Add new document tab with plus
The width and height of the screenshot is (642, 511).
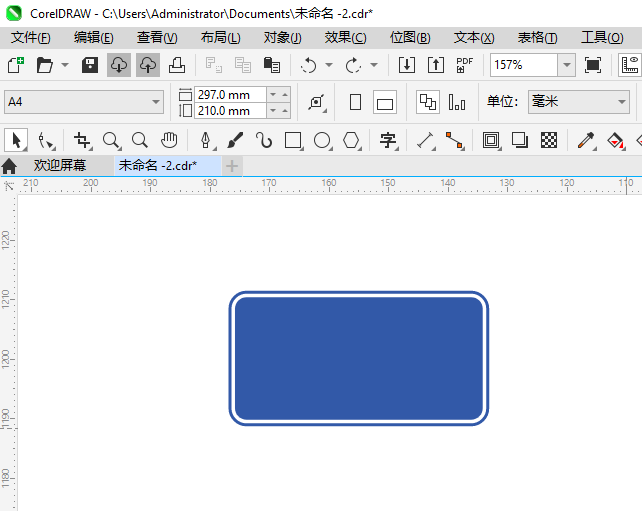(232, 166)
